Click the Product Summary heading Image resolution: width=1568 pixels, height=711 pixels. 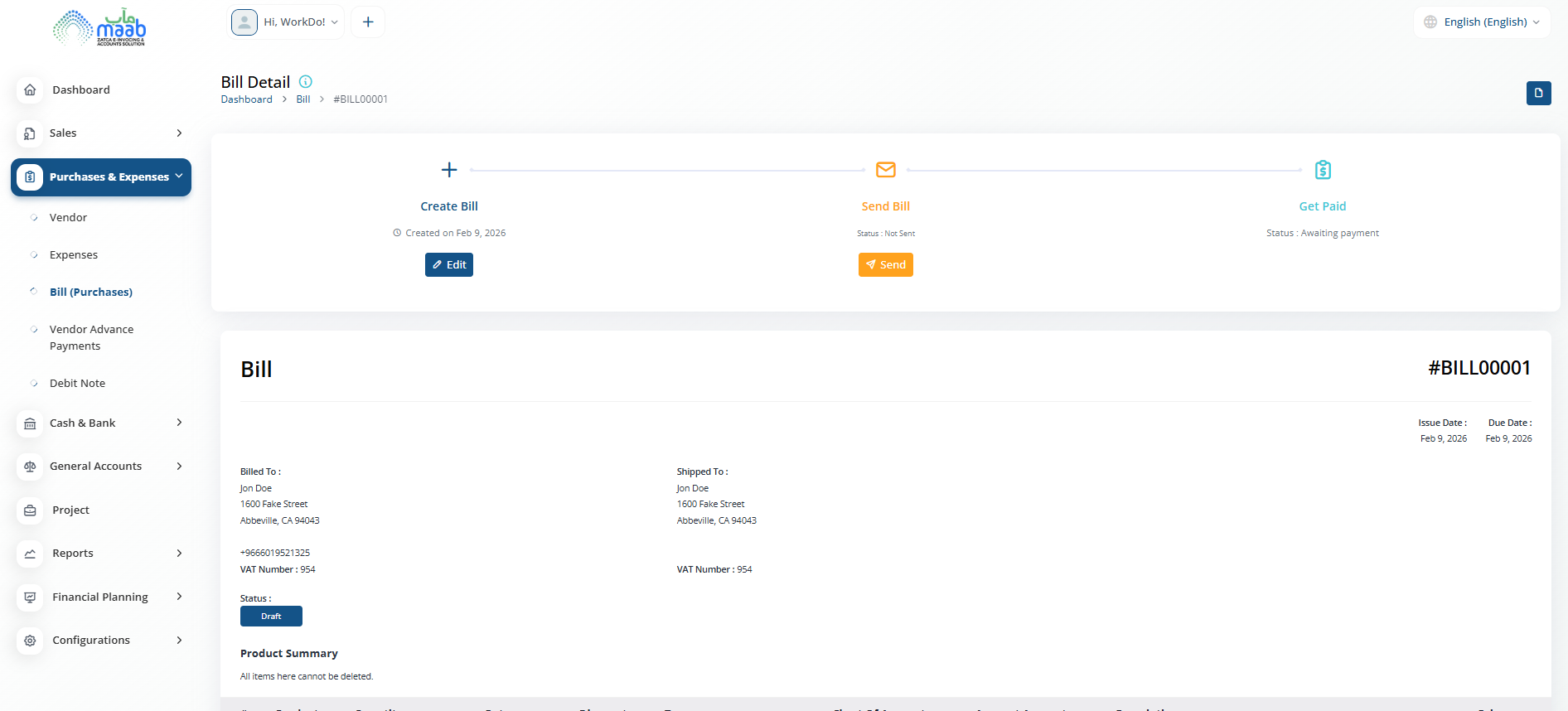289,654
